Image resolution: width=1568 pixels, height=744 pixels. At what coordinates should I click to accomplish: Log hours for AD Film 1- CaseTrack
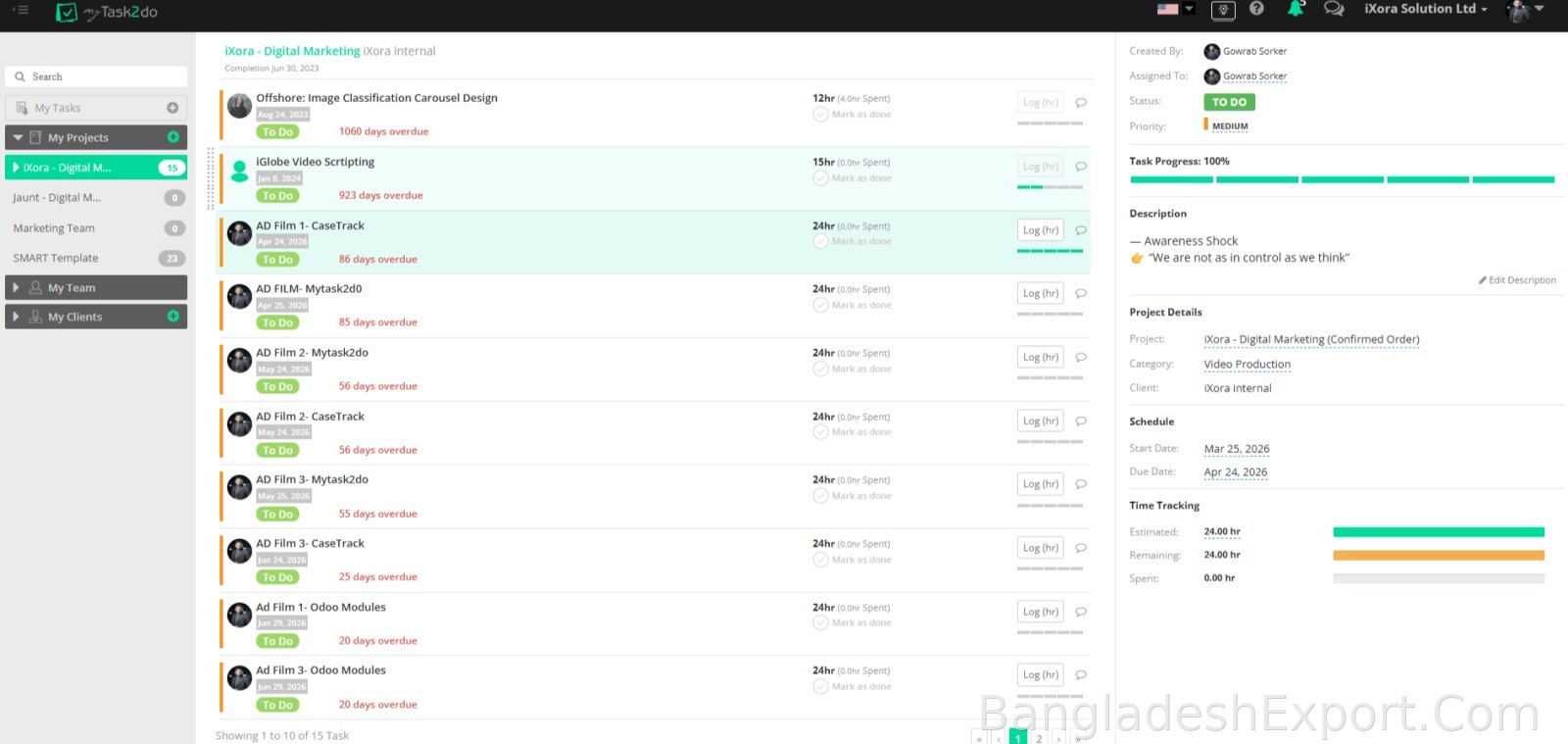pos(1041,230)
